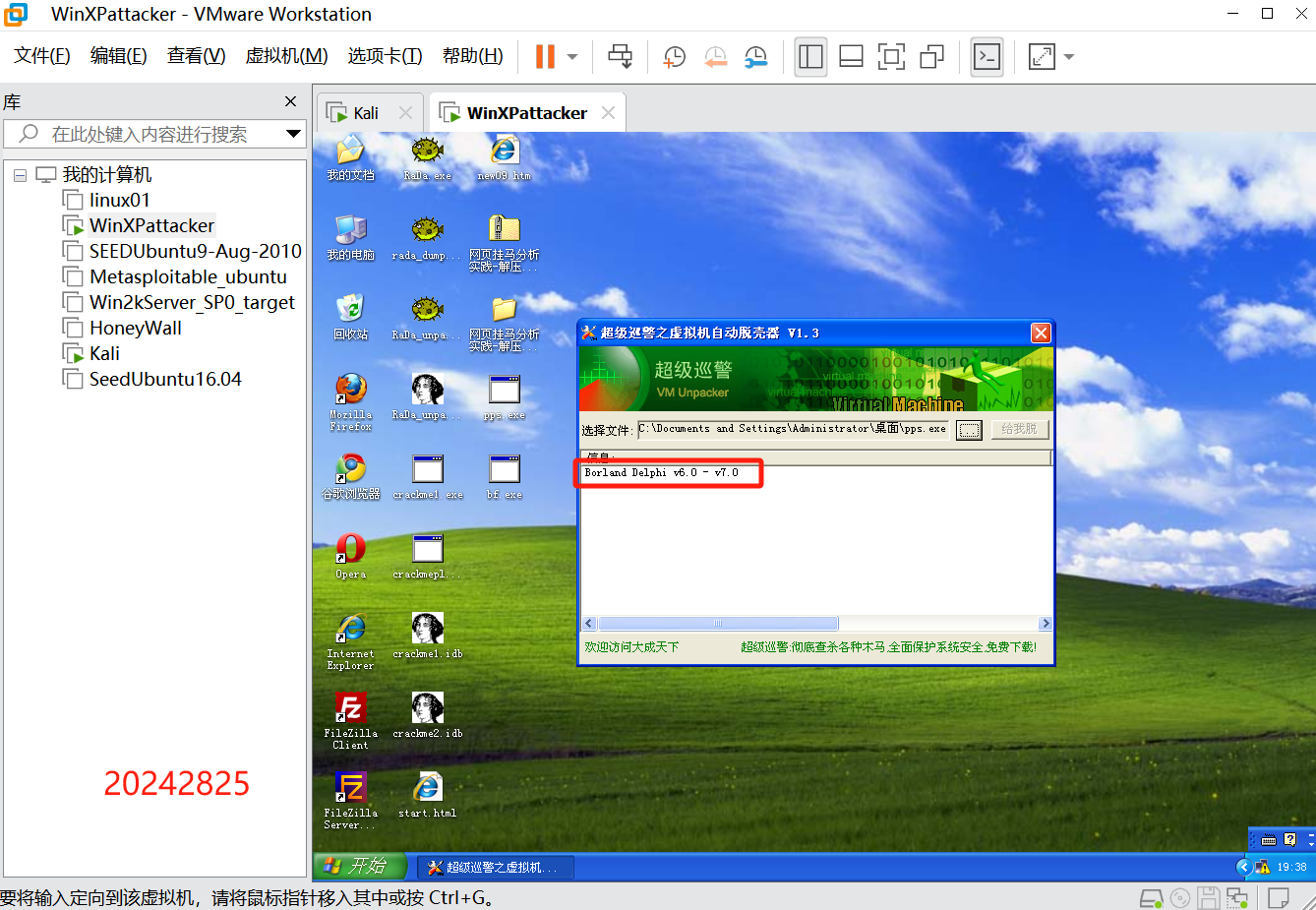Image resolution: width=1316 pixels, height=910 pixels.
Task: Open the library search dropdown arrow
Action: click(x=293, y=134)
